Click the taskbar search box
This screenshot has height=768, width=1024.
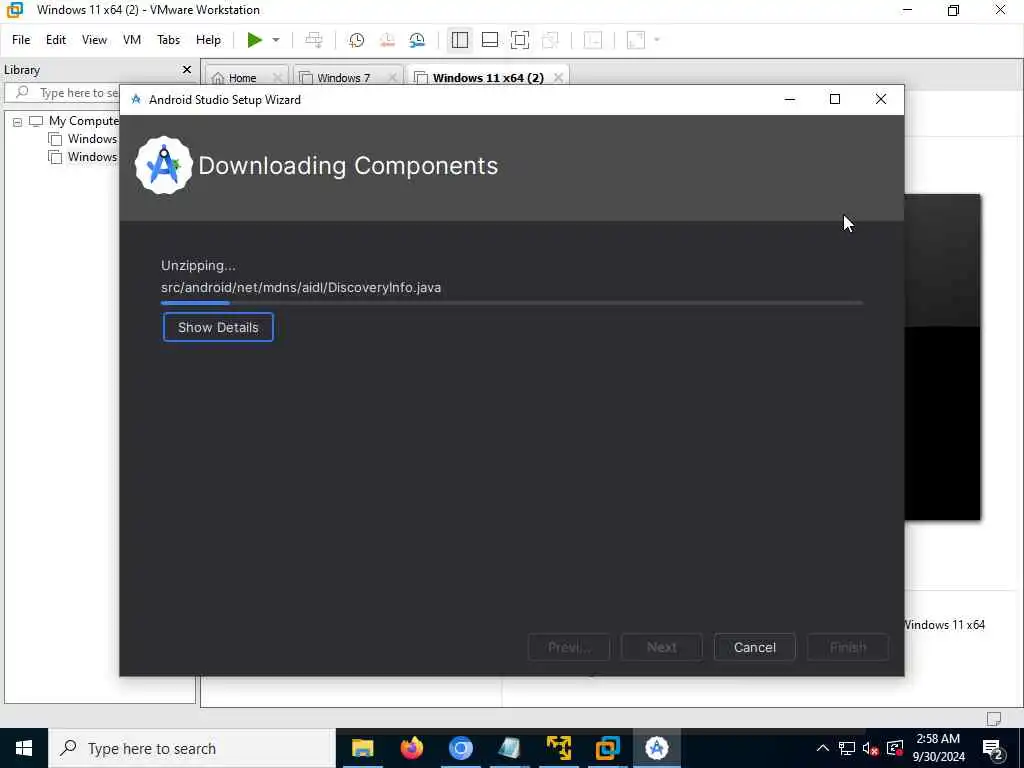(x=192, y=748)
